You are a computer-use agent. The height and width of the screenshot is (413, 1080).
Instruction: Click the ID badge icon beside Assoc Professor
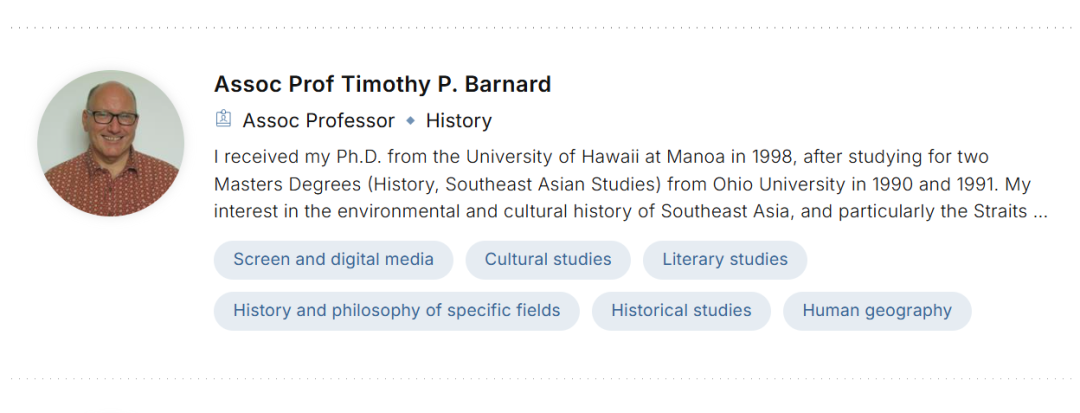click(223, 120)
